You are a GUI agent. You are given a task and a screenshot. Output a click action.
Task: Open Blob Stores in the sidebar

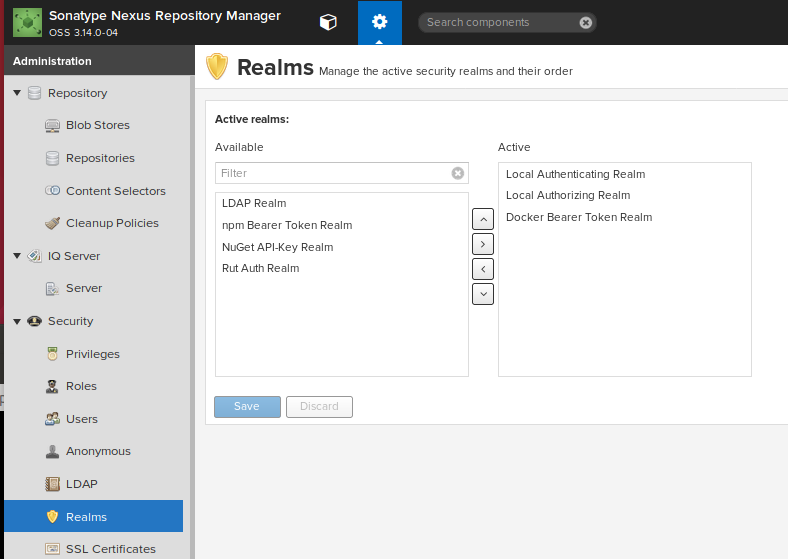point(98,125)
